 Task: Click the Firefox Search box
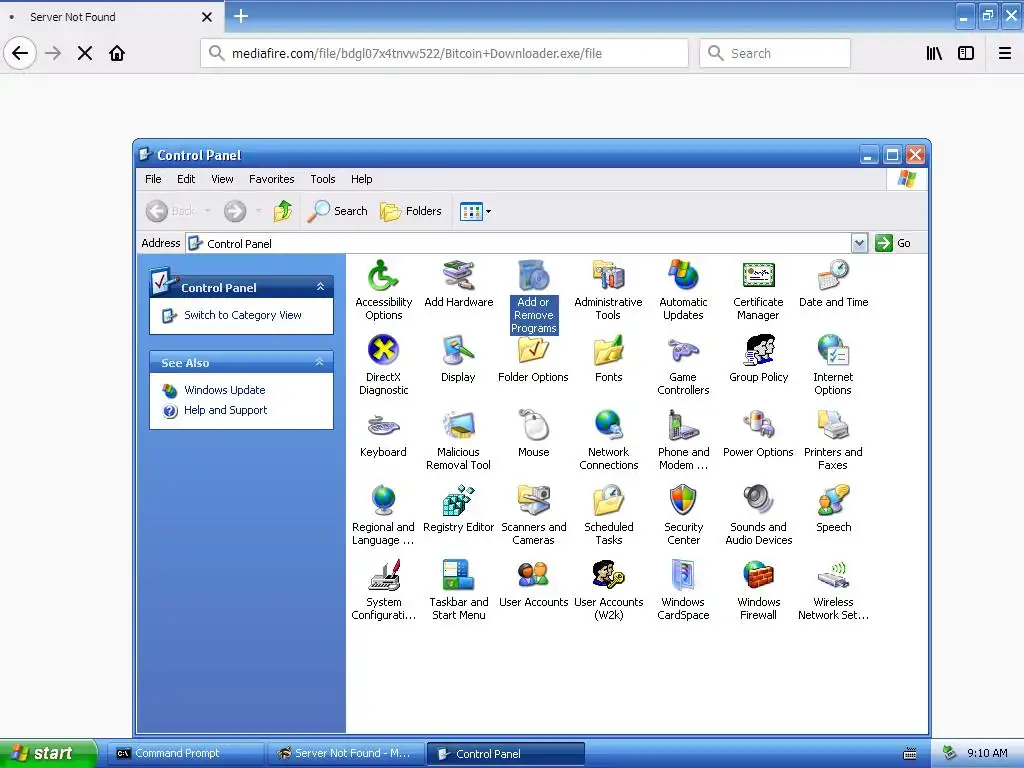pyautogui.click(x=775, y=54)
